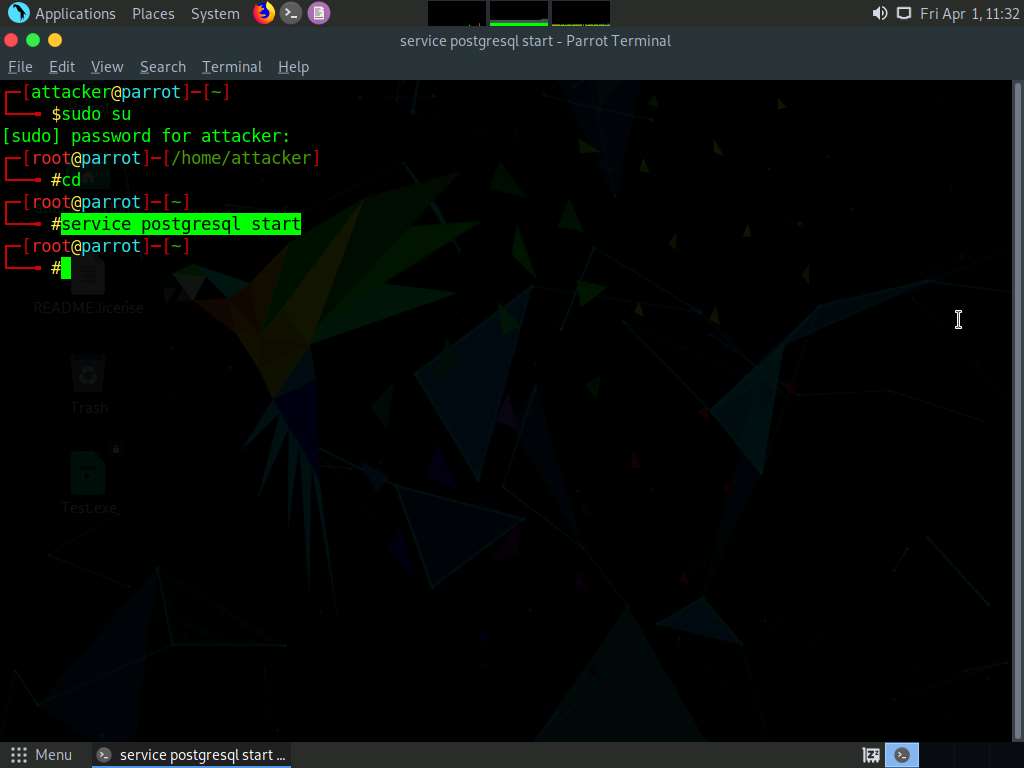Click the Menu button in bottom panel

[42, 755]
